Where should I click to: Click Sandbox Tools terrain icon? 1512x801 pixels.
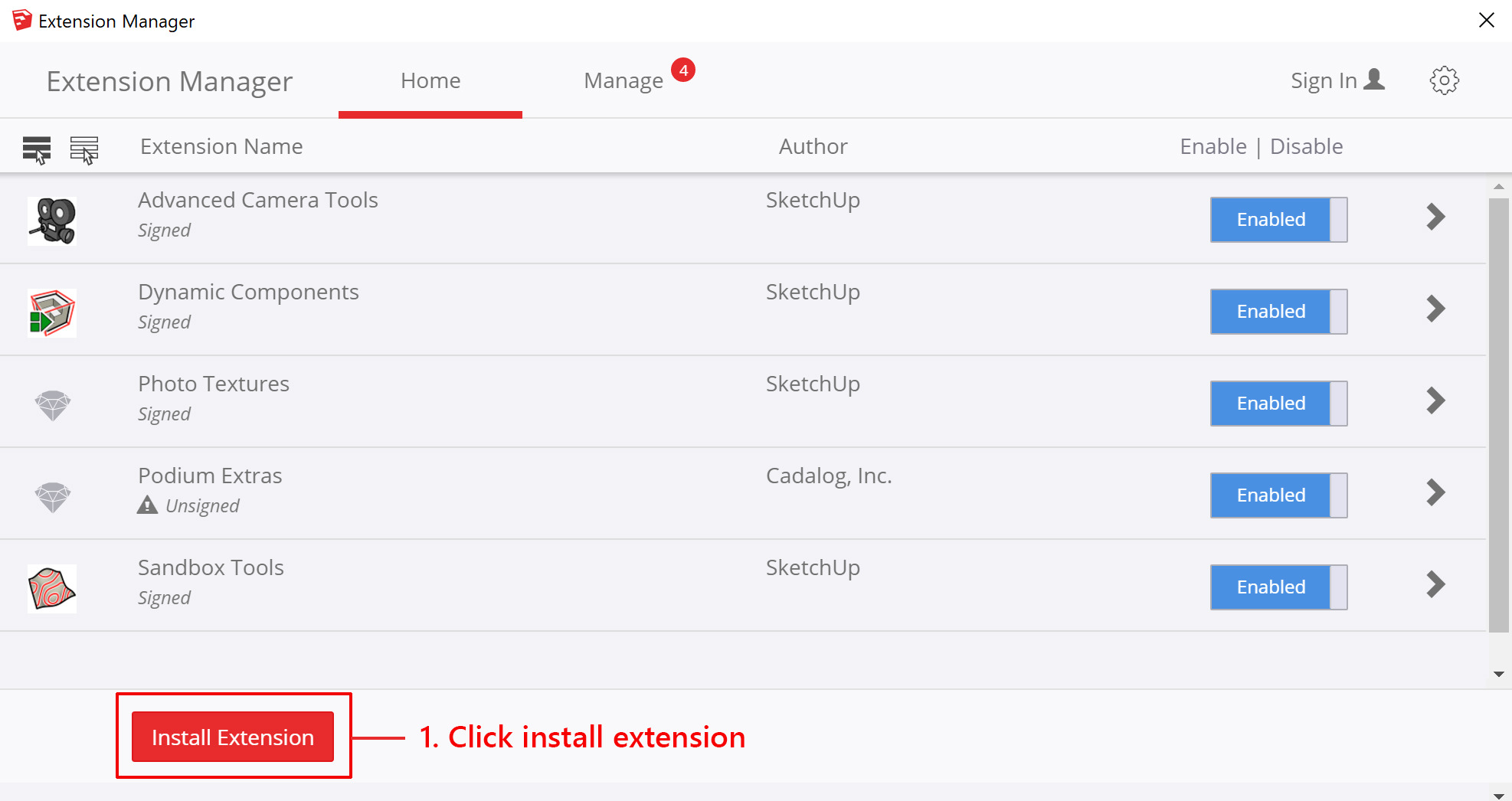point(52,588)
